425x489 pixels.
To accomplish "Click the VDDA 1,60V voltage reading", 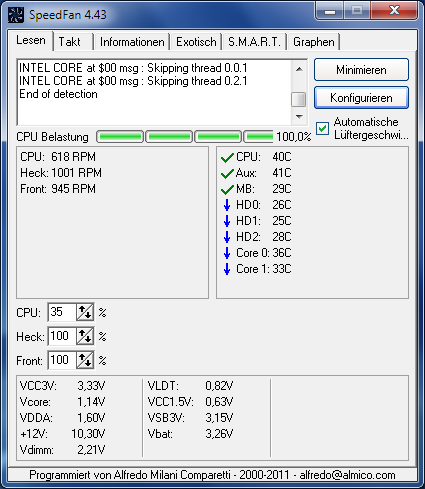I will click(63, 418).
